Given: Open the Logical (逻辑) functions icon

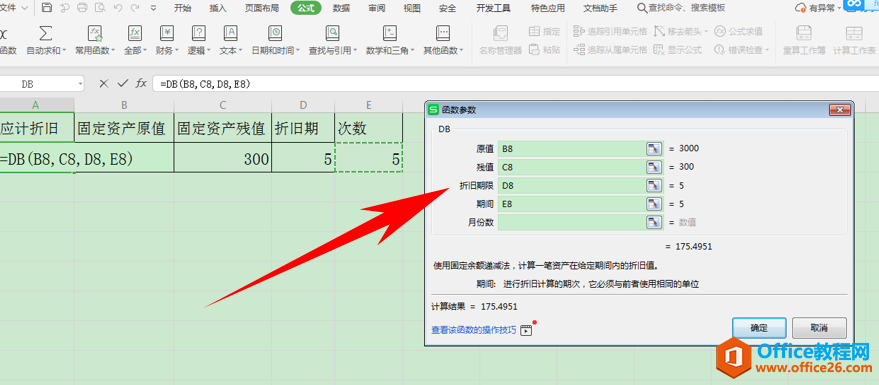Looking at the screenshot, I should click(198, 33).
